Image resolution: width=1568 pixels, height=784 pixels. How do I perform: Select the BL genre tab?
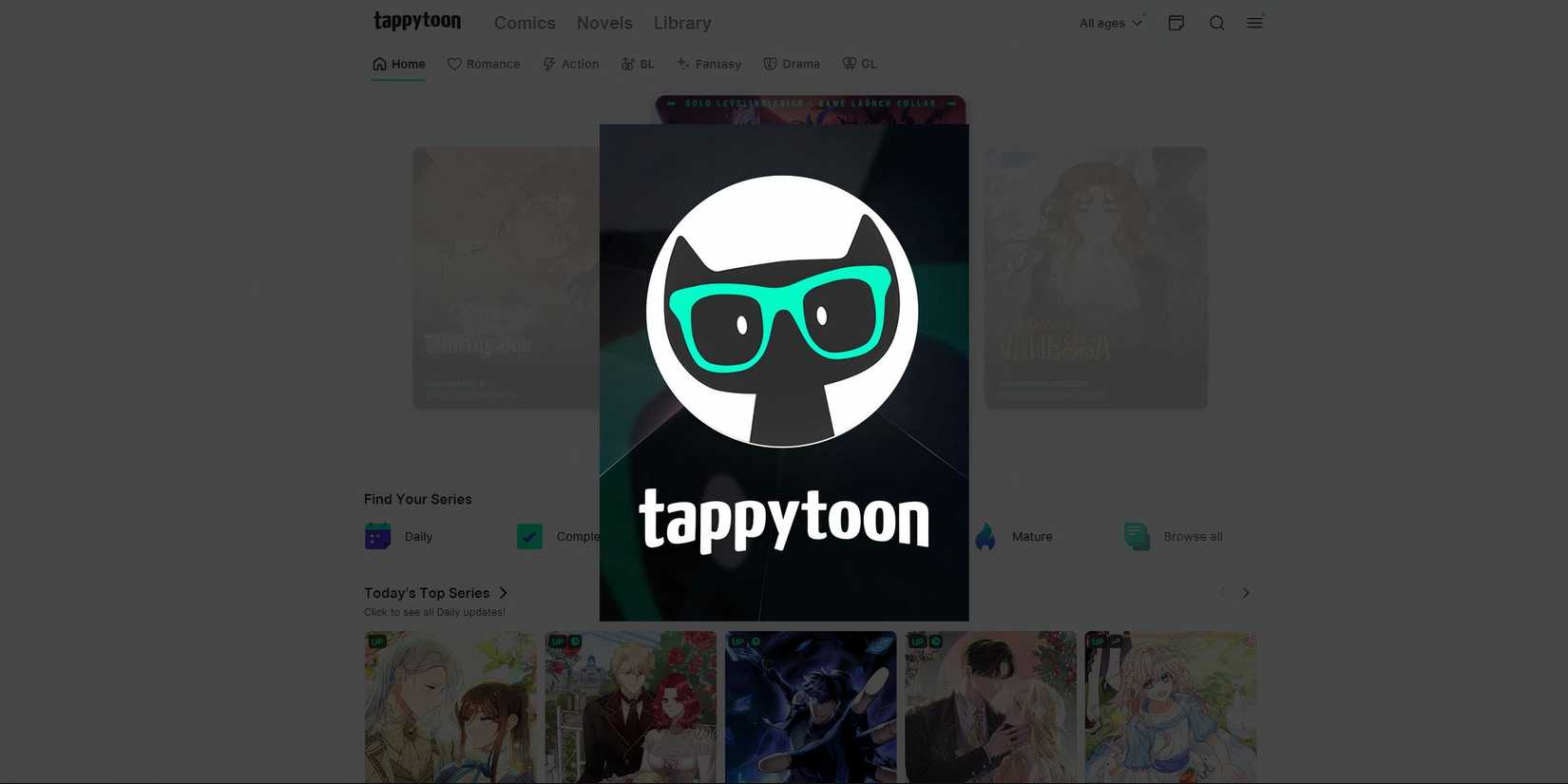point(638,64)
